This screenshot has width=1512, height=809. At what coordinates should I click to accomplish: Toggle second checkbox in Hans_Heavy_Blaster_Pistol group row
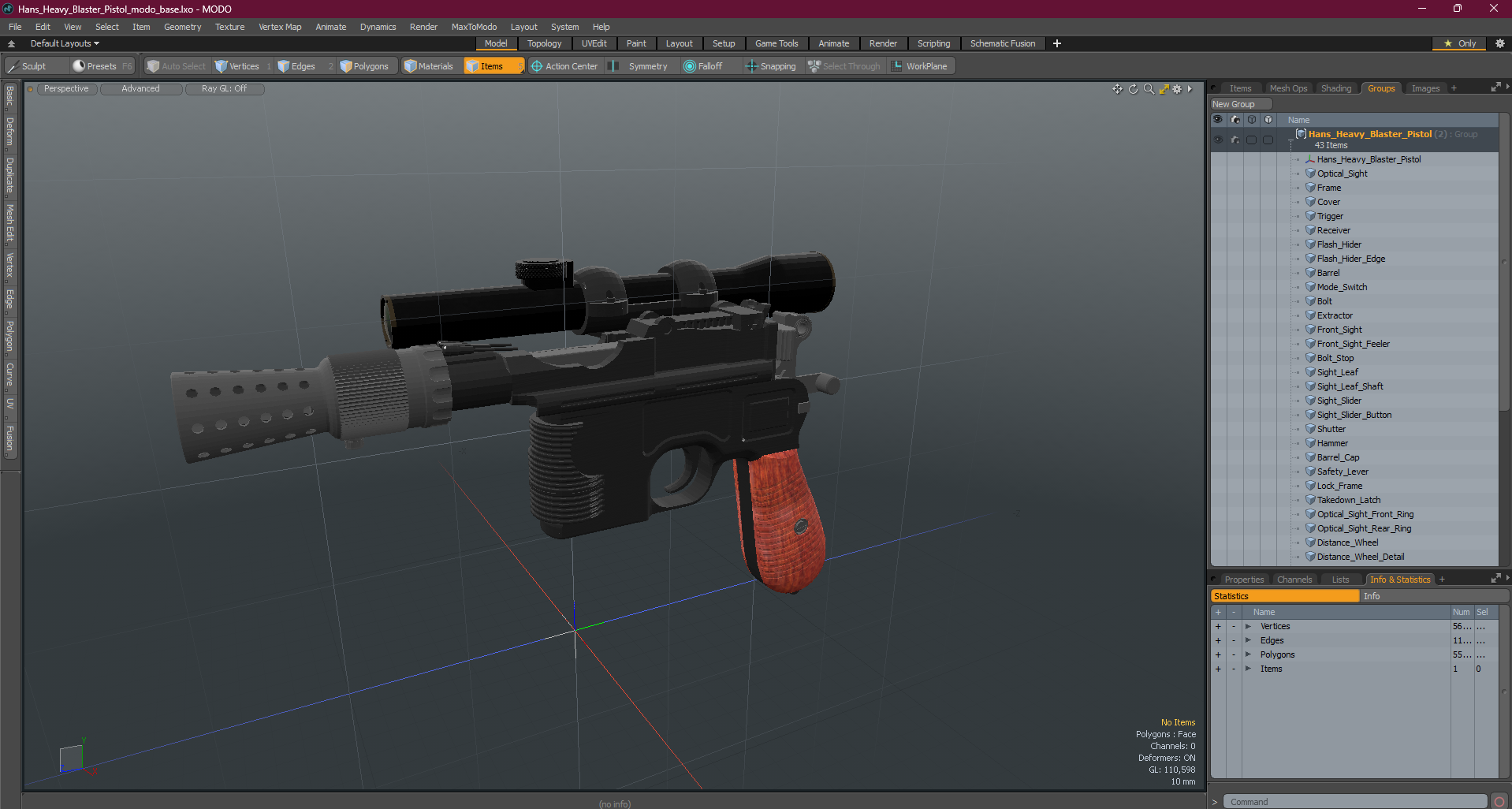[1268, 140]
